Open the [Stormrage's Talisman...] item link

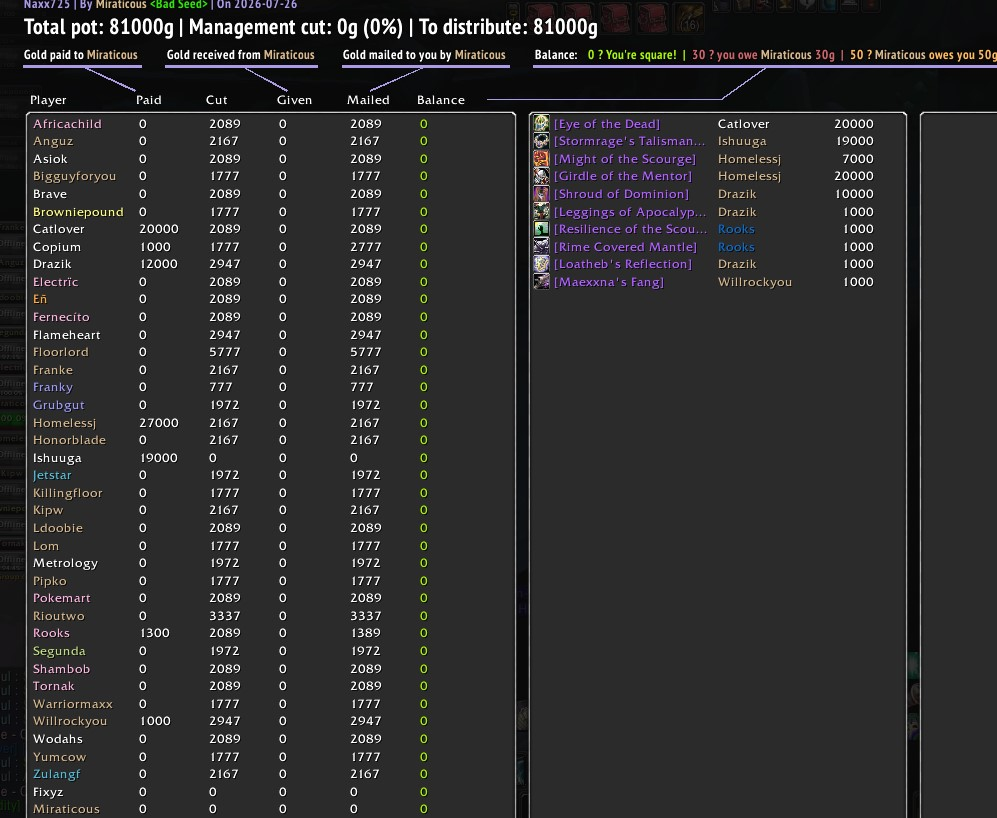click(x=629, y=141)
